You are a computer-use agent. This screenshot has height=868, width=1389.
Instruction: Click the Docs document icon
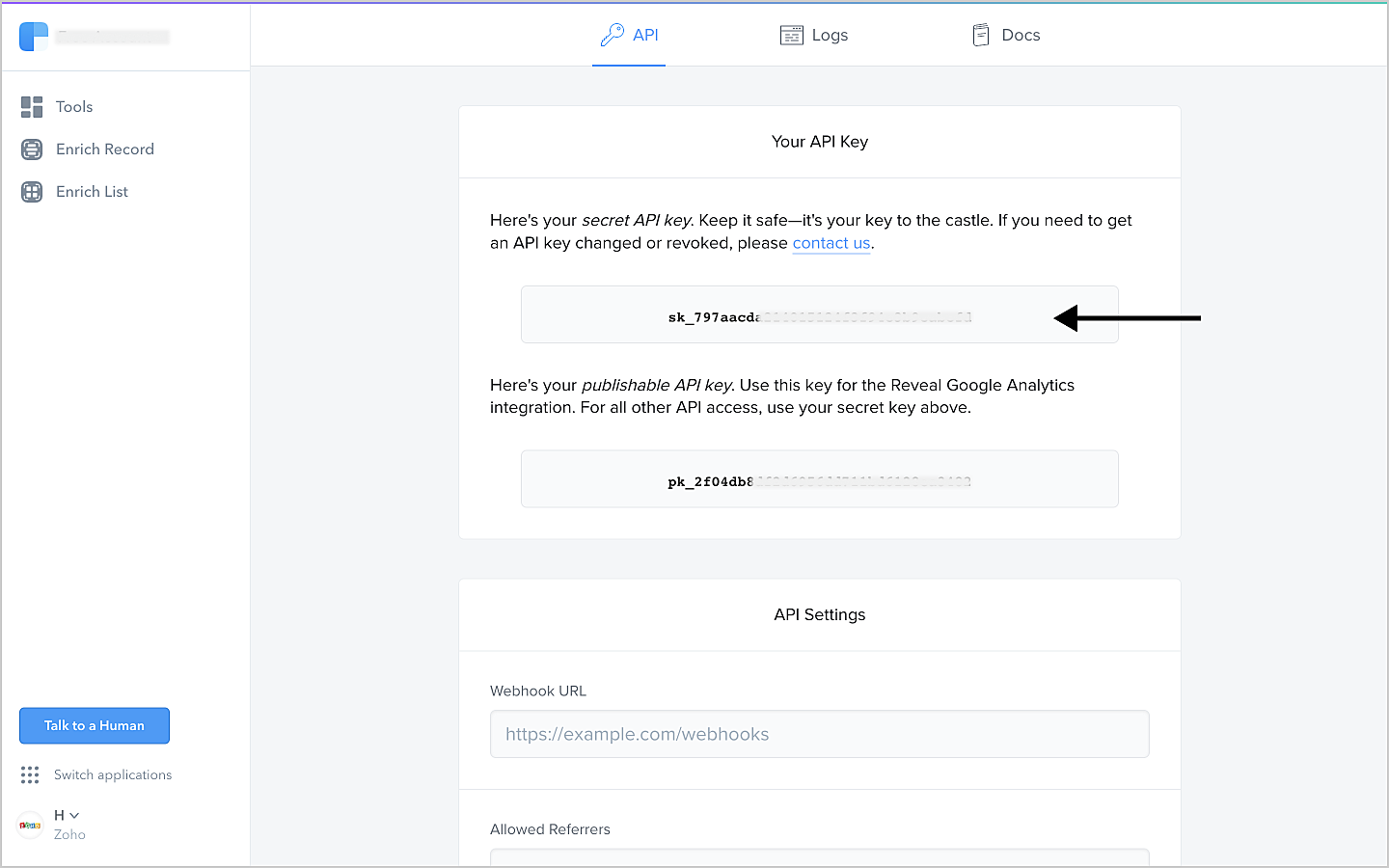point(981,36)
